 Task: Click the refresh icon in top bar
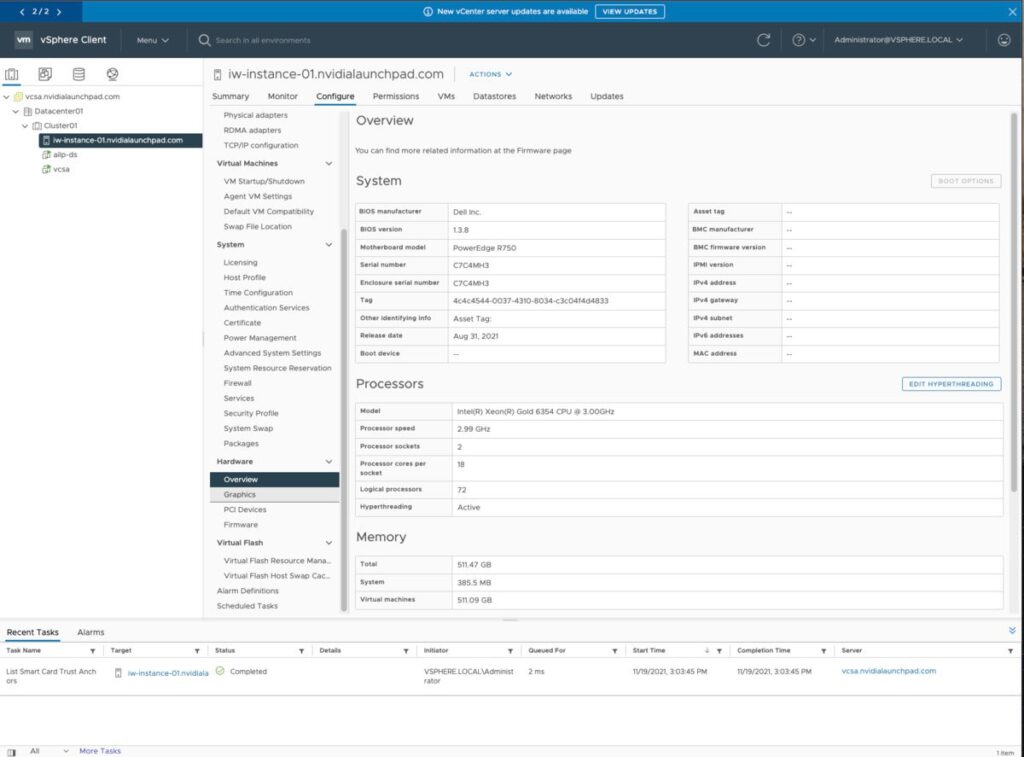(764, 40)
